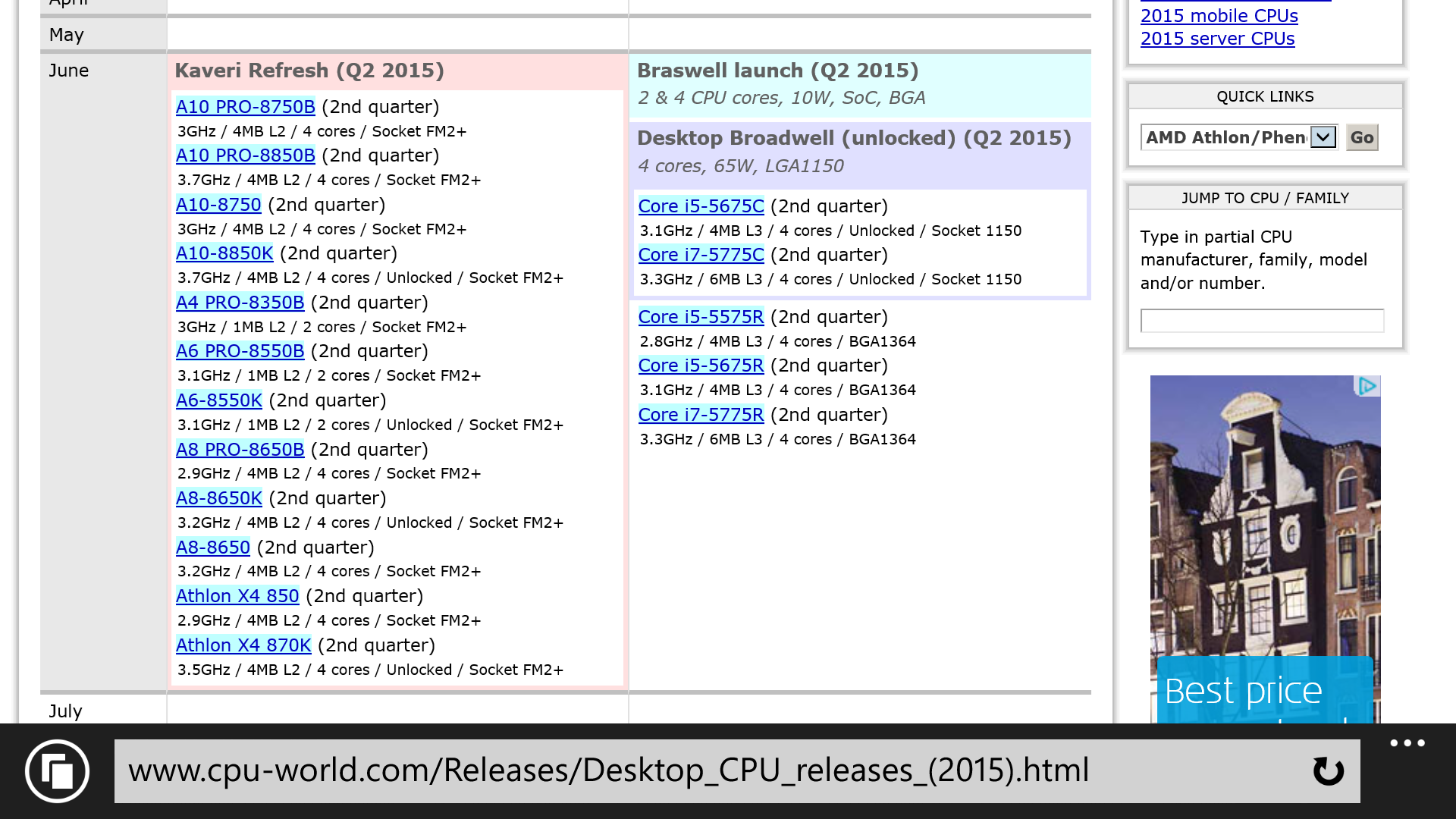
Task: Expand the Quick Links dropdown arrow
Action: (1323, 137)
